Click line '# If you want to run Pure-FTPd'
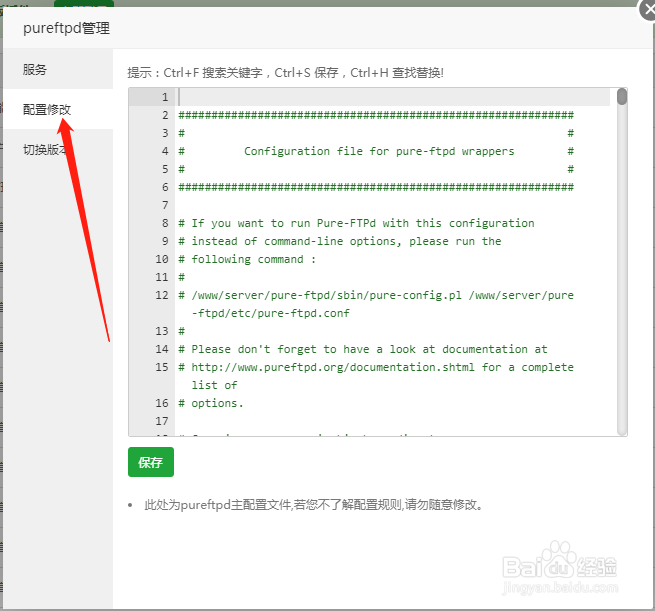Image resolution: width=655 pixels, height=611 pixels. (356, 223)
